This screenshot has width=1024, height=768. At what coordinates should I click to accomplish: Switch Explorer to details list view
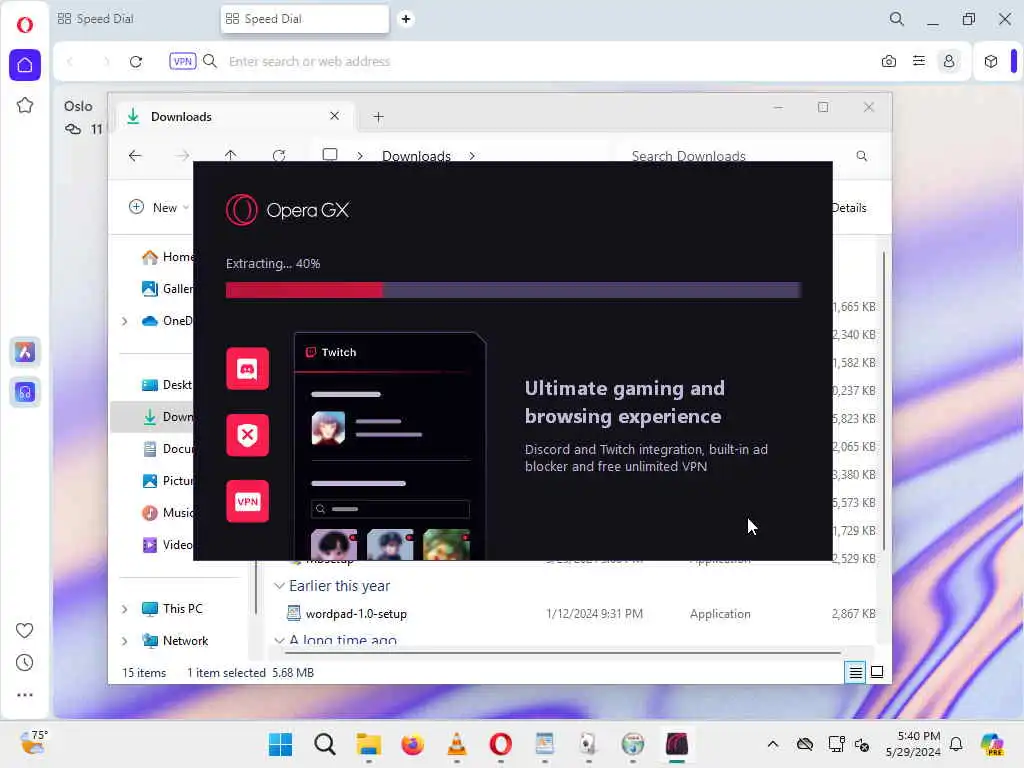tap(855, 672)
